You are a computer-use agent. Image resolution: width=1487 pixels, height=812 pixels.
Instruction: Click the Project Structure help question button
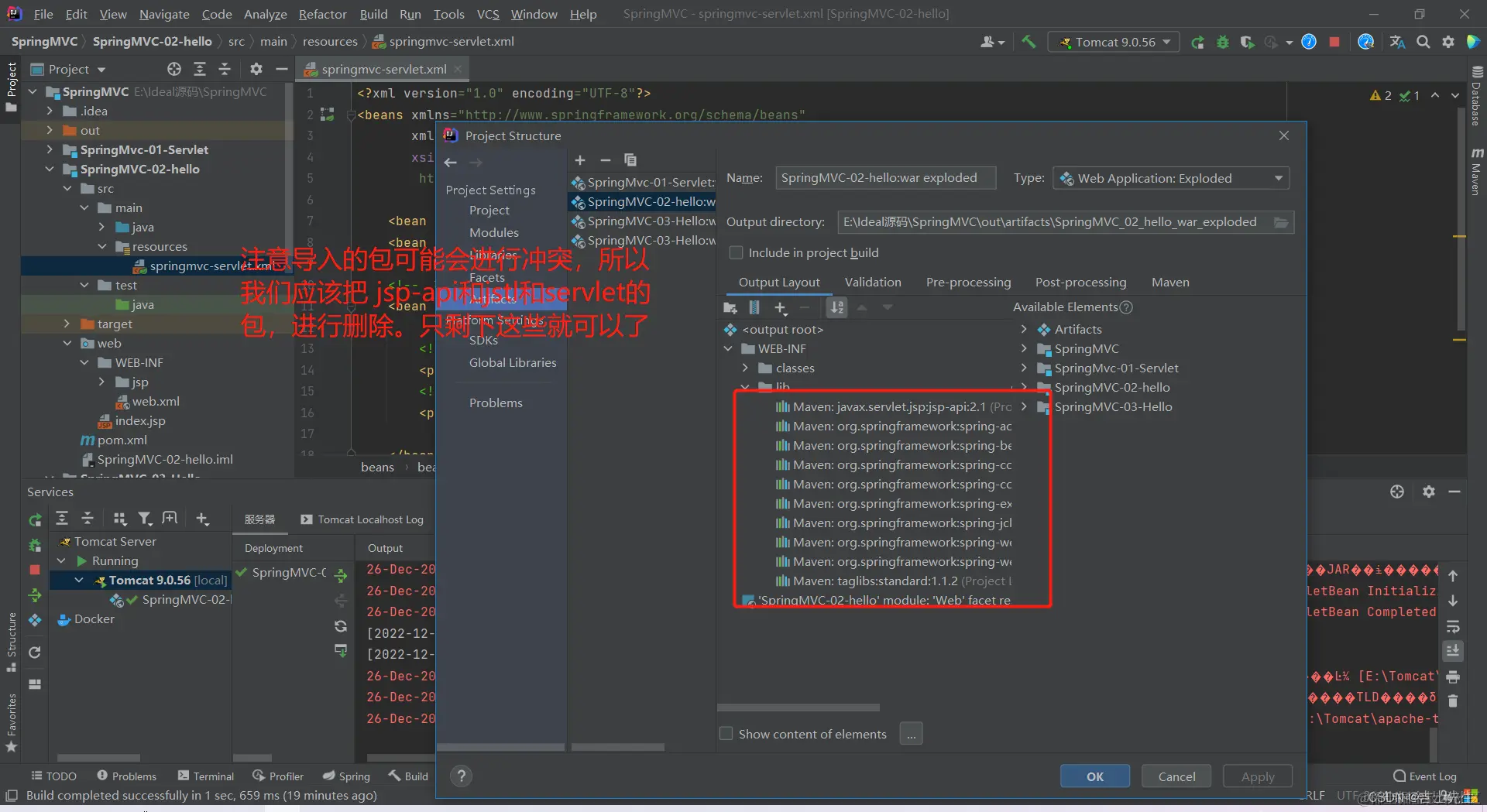(x=462, y=776)
